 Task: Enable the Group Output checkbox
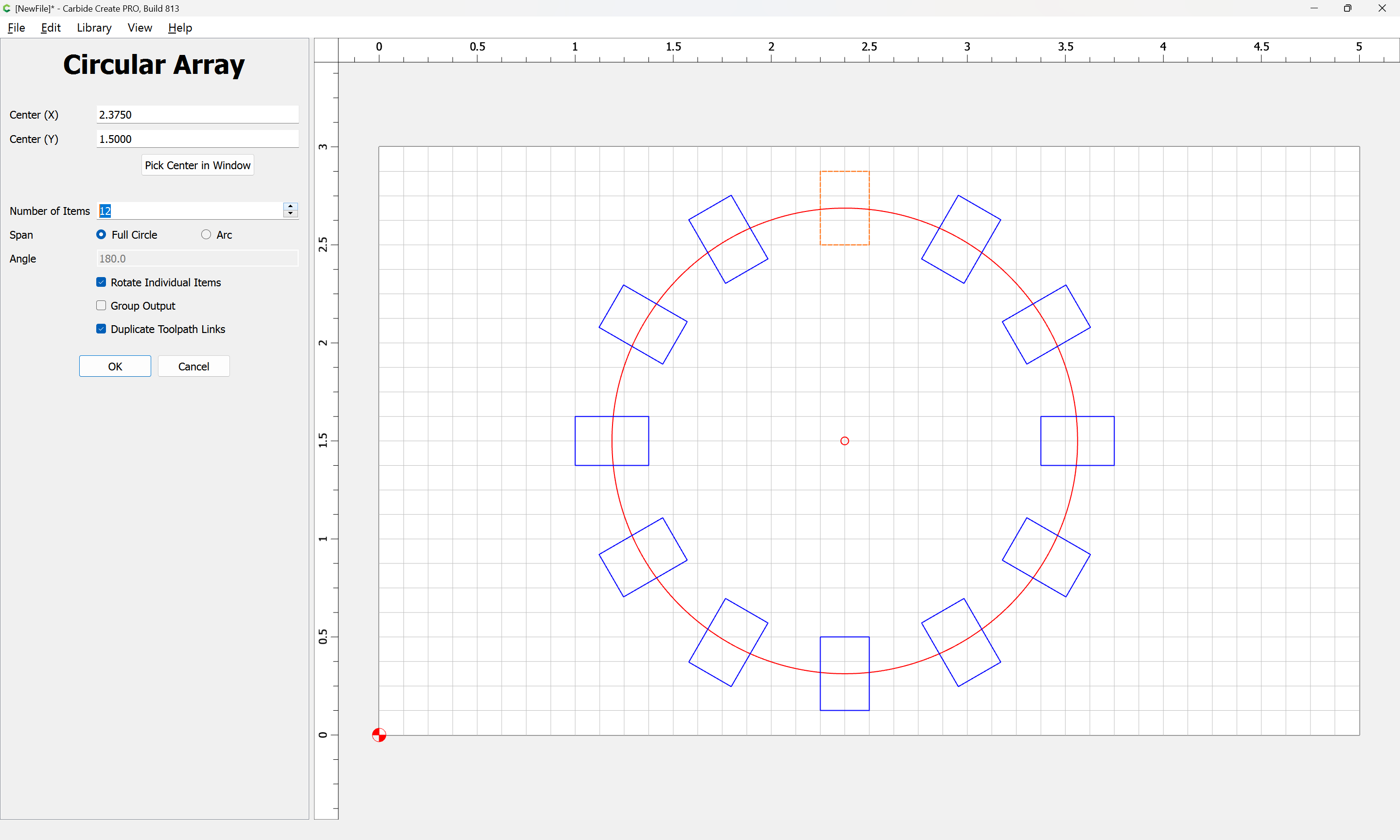point(101,306)
